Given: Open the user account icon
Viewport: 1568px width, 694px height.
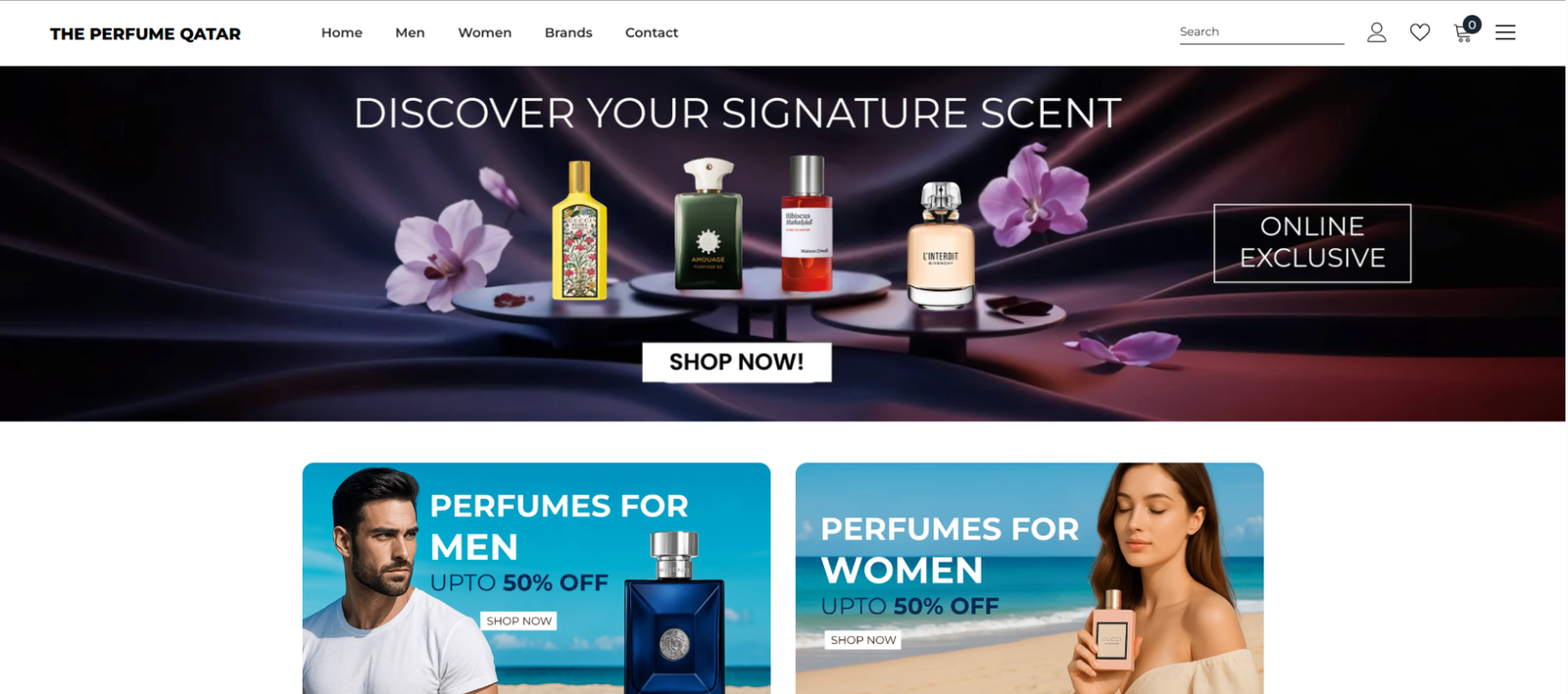Looking at the screenshot, I should point(1377,32).
